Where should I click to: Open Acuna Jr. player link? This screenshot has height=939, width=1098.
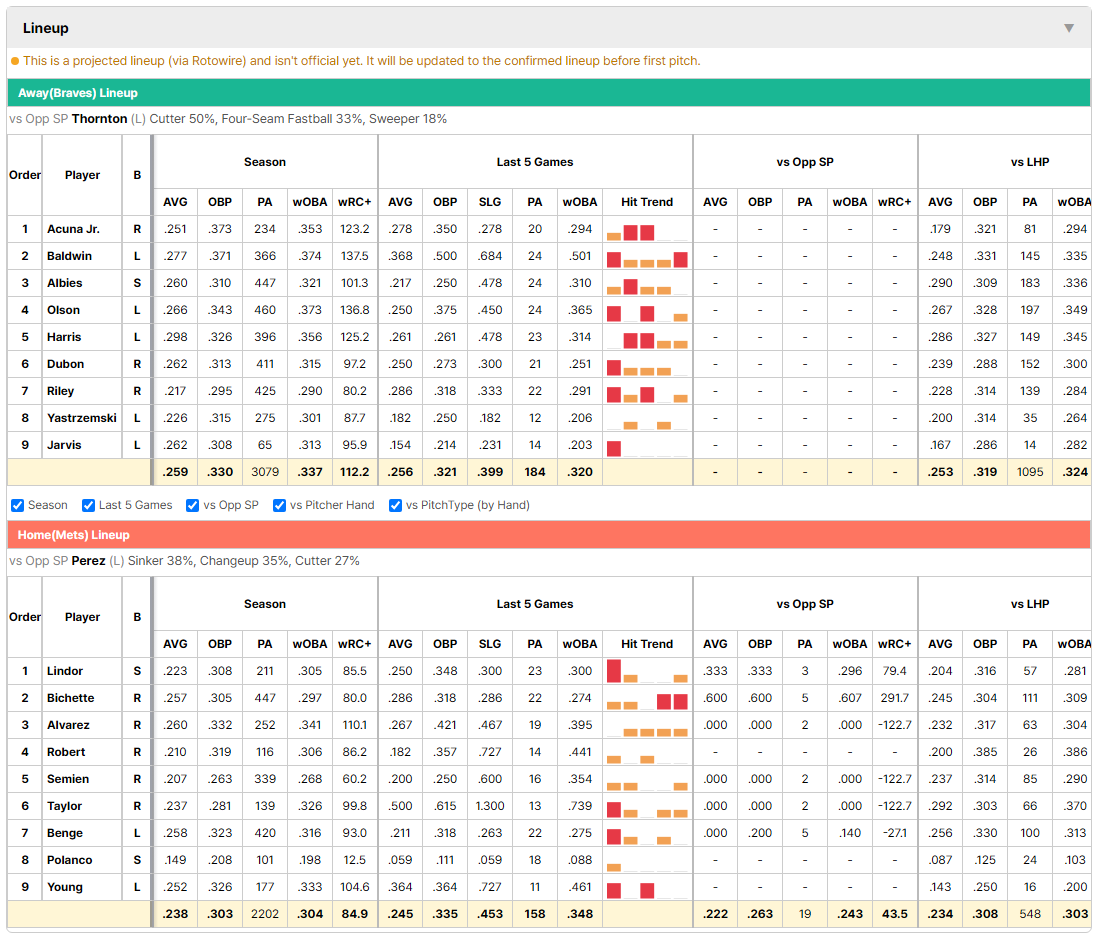pyautogui.click(x=74, y=229)
